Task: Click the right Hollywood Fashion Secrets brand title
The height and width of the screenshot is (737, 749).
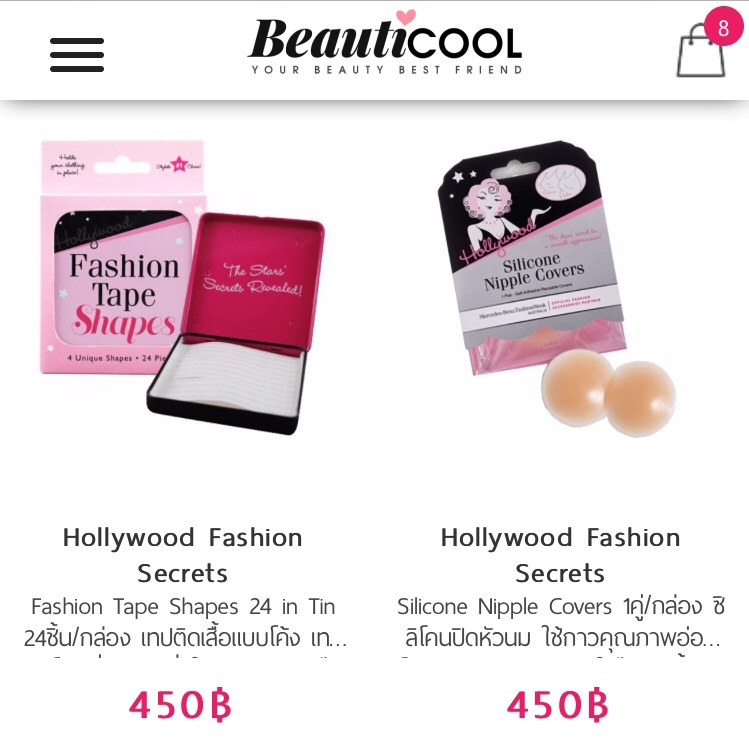Action: click(560, 555)
